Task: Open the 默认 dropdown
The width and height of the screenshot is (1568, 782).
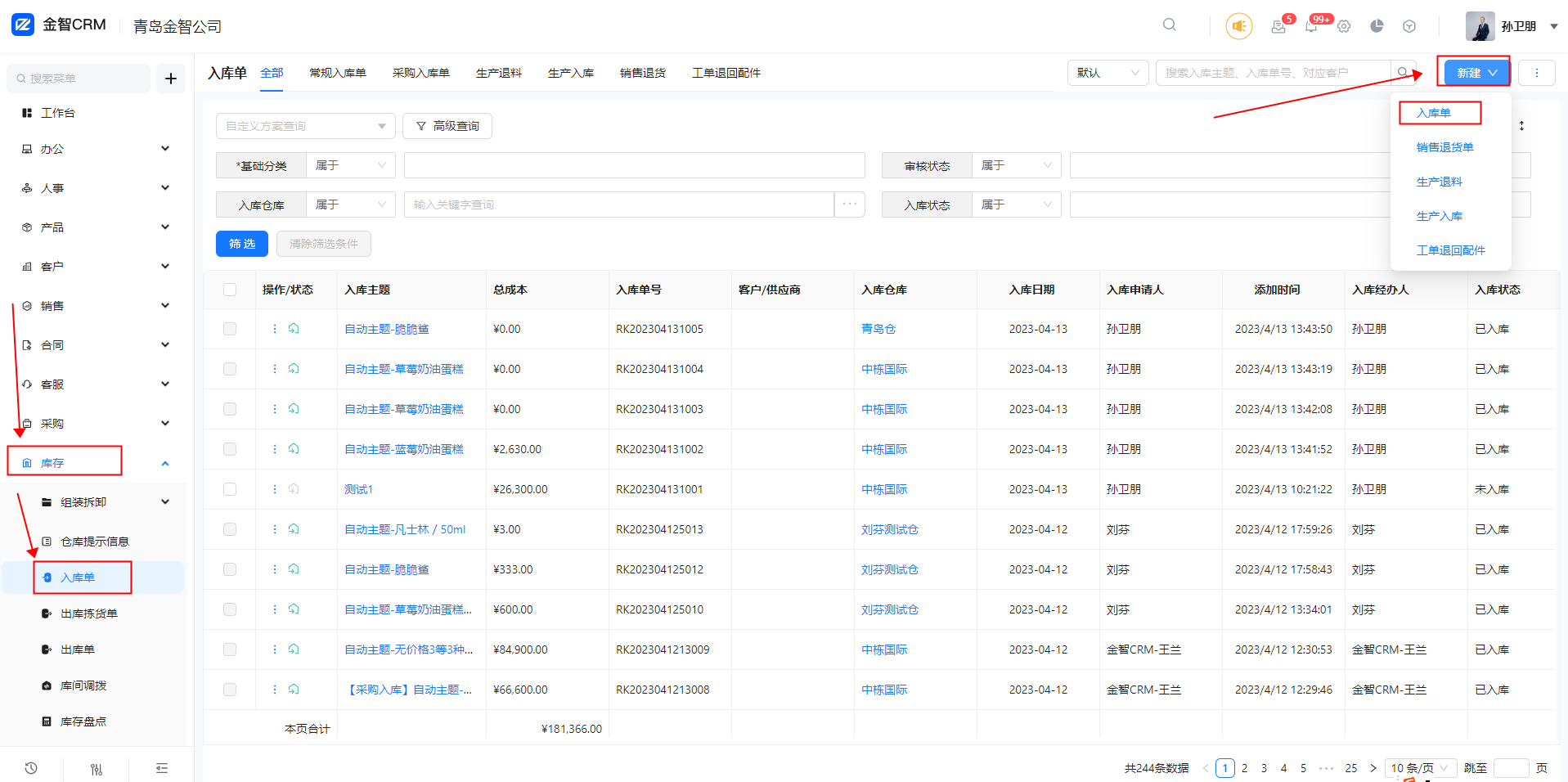Action: pyautogui.click(x=1108, y=73)
